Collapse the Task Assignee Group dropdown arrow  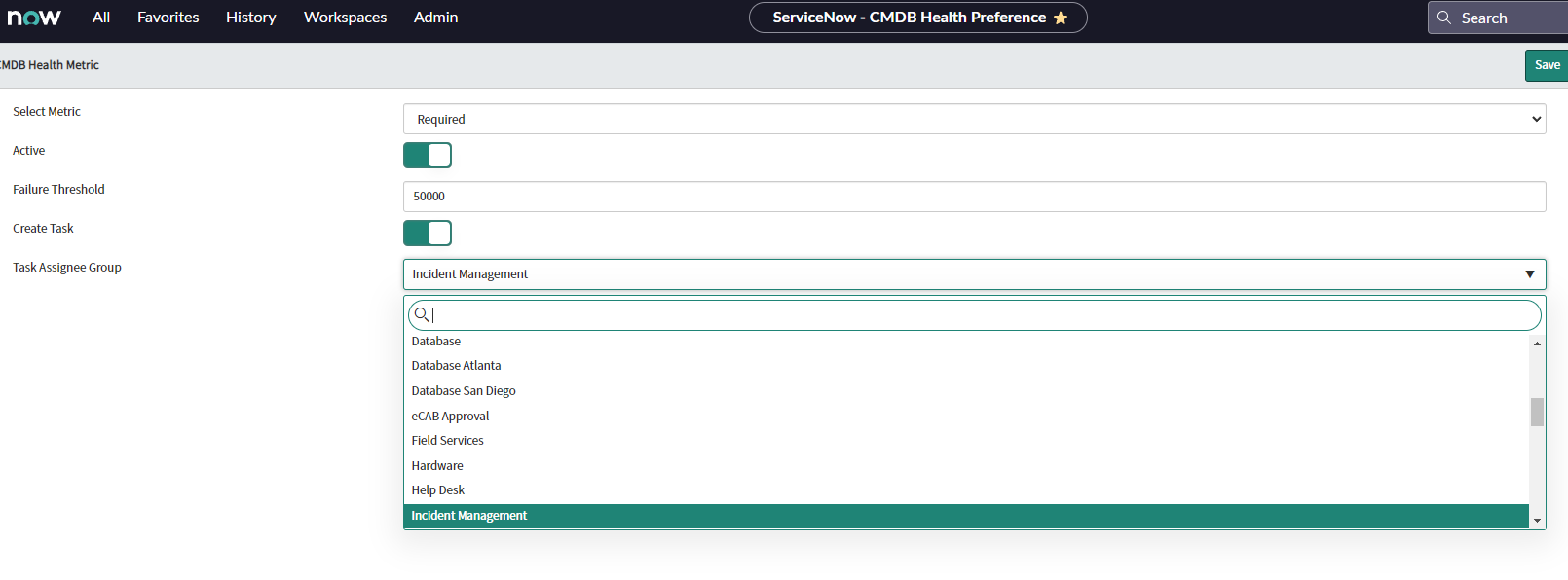click(x=1530, y=274)
